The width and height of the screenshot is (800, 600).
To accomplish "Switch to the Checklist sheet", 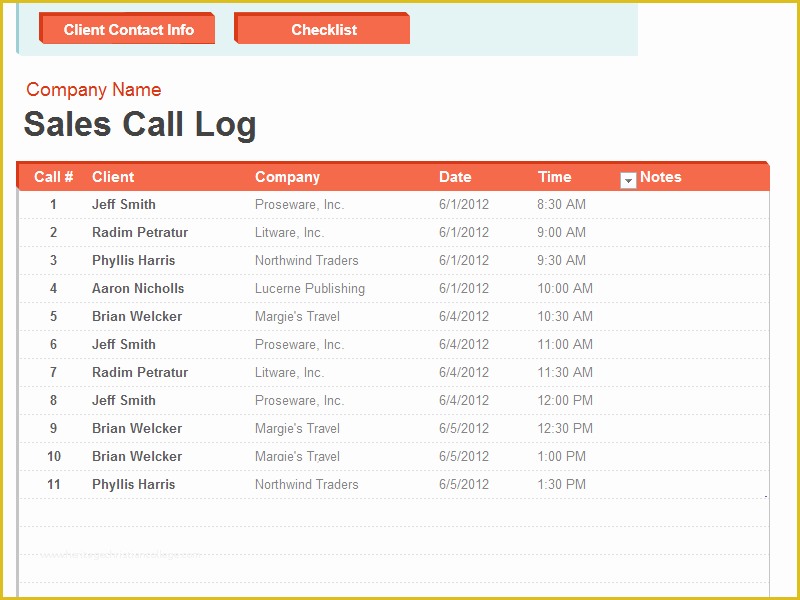I will pyautogui.click(x=322, y=29).
